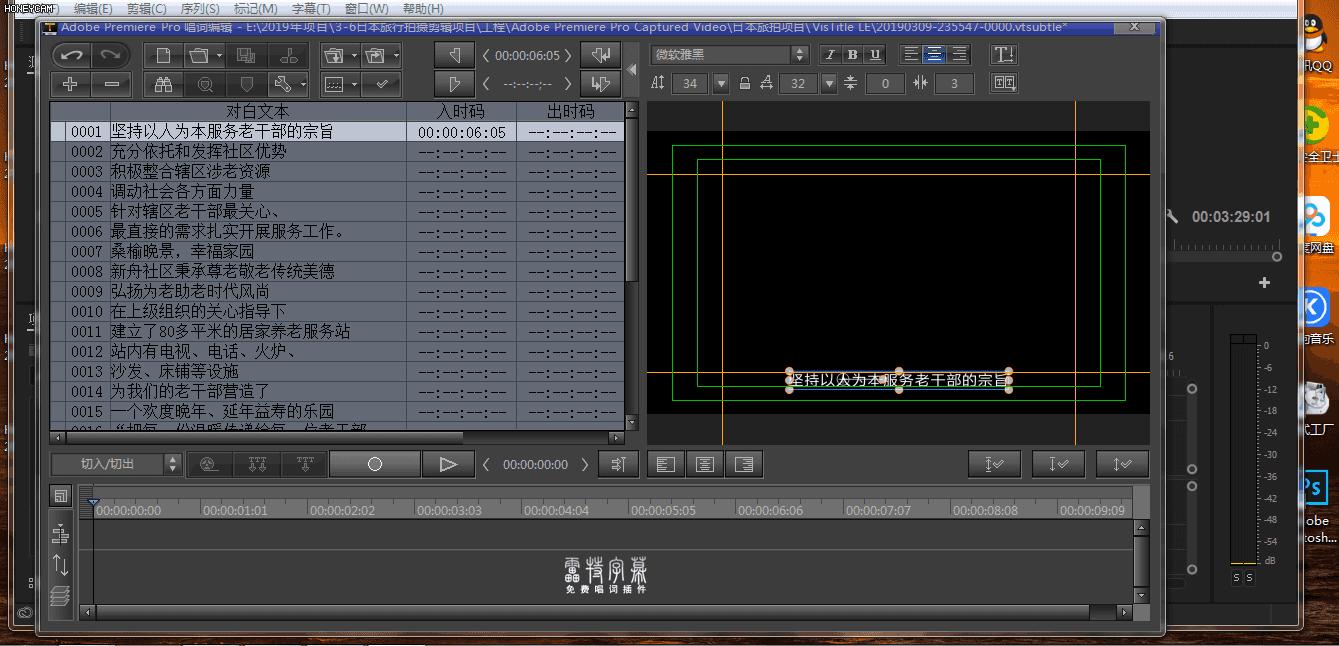Screen dimensions: 1339x646
Task: Toggle underline text formatting
Action: (875, 55)
